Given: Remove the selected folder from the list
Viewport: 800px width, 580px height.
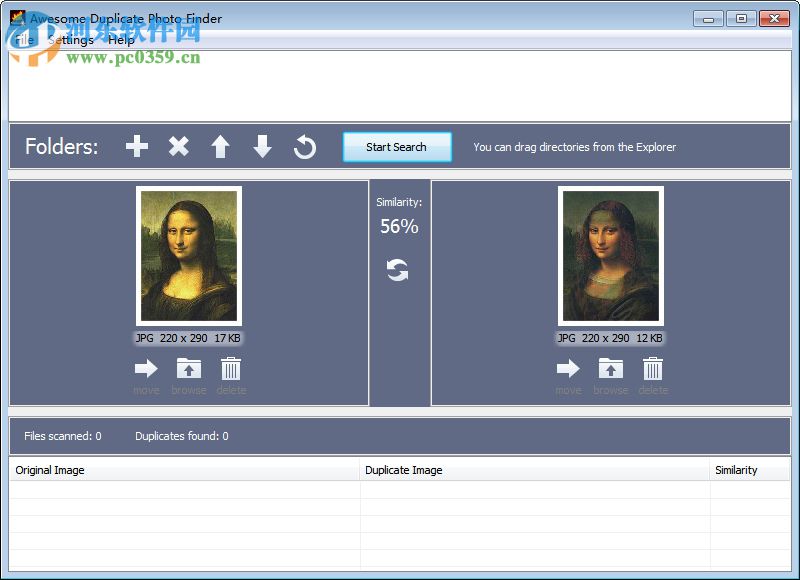Looking at the screenshot, I should coord(179,146).
